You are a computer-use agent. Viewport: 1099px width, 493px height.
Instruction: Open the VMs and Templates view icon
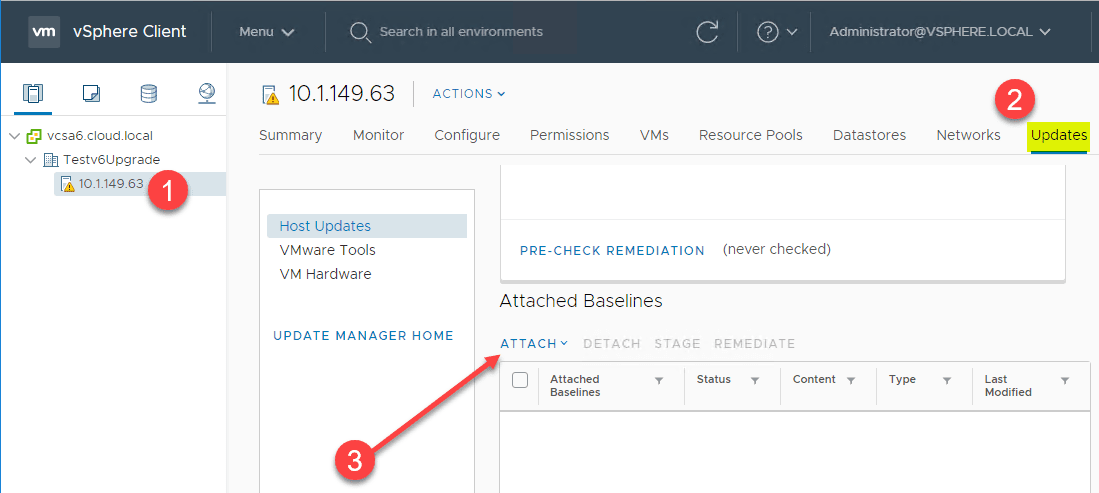tap(91, 93)
